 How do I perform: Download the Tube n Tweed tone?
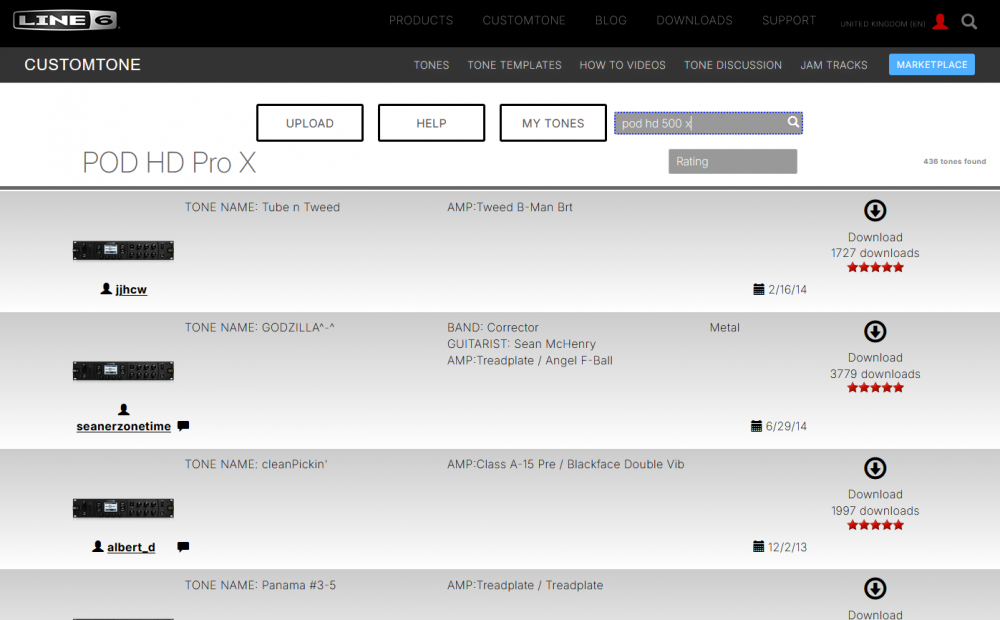(x=875, y=210)
